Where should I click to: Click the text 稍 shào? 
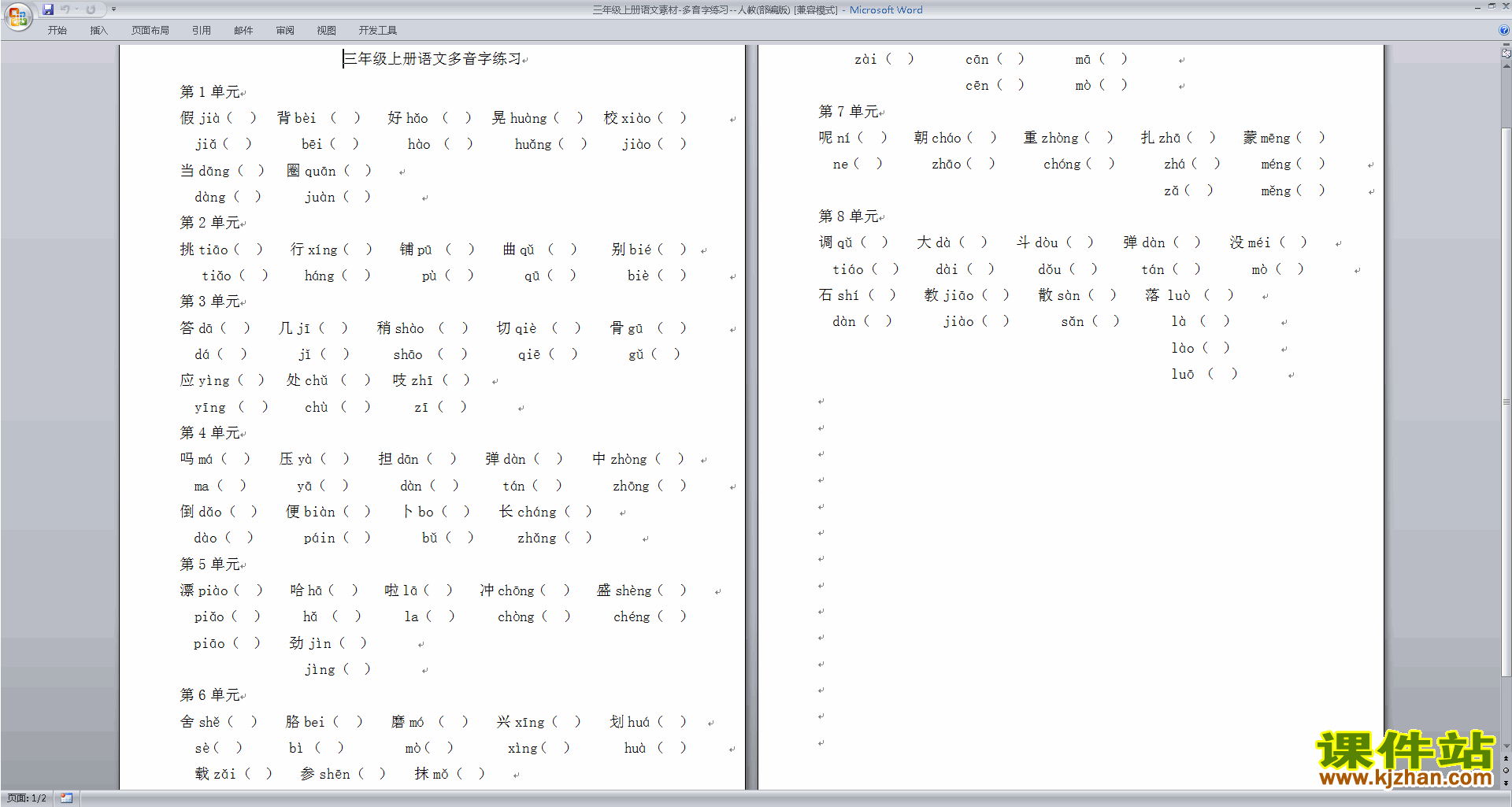pyautogui.click(x=400, y=328)
